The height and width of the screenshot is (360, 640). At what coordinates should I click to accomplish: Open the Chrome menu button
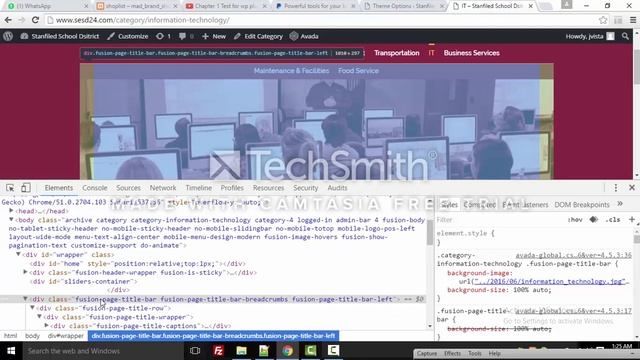tap(633, 20)
